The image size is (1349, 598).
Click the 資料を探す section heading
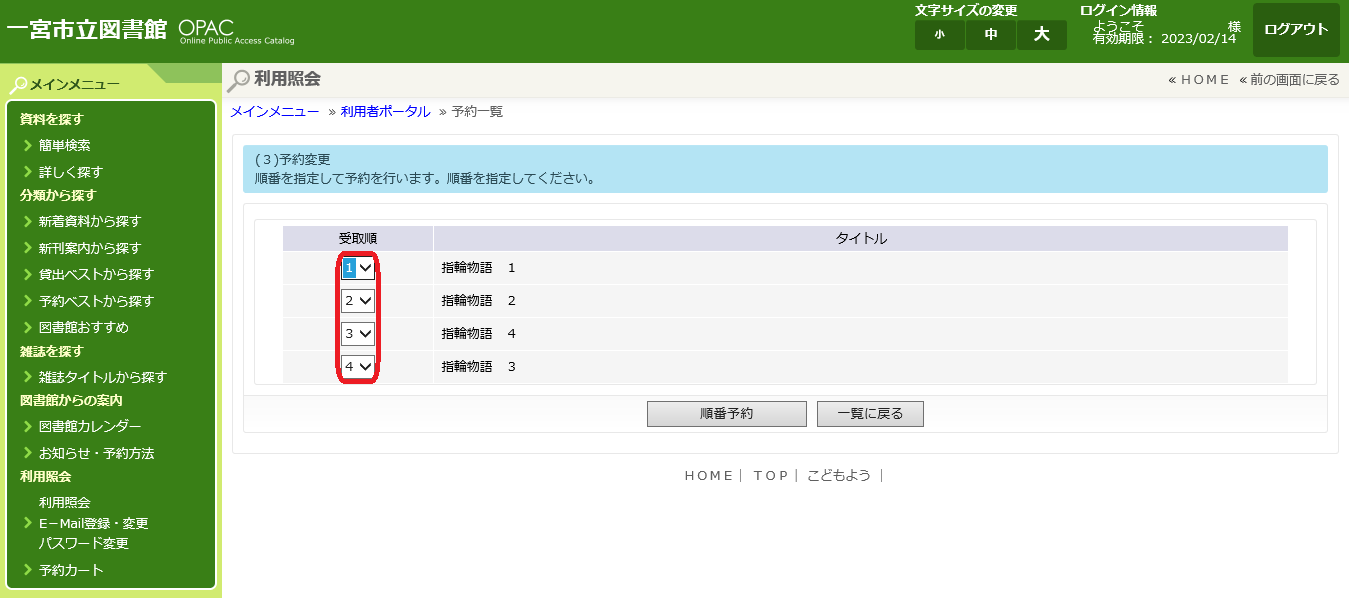pos(52,119)
